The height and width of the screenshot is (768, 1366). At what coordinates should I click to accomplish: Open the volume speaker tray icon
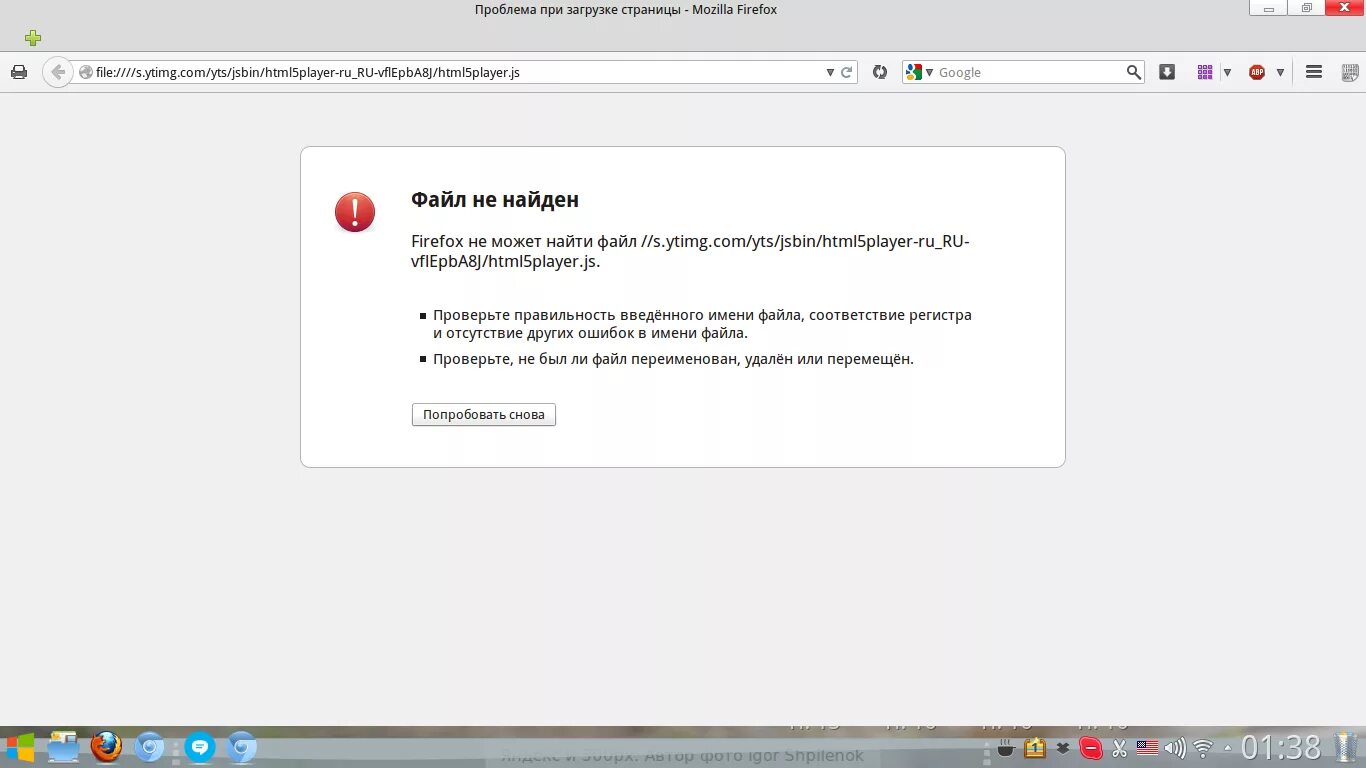point(1175,748)
